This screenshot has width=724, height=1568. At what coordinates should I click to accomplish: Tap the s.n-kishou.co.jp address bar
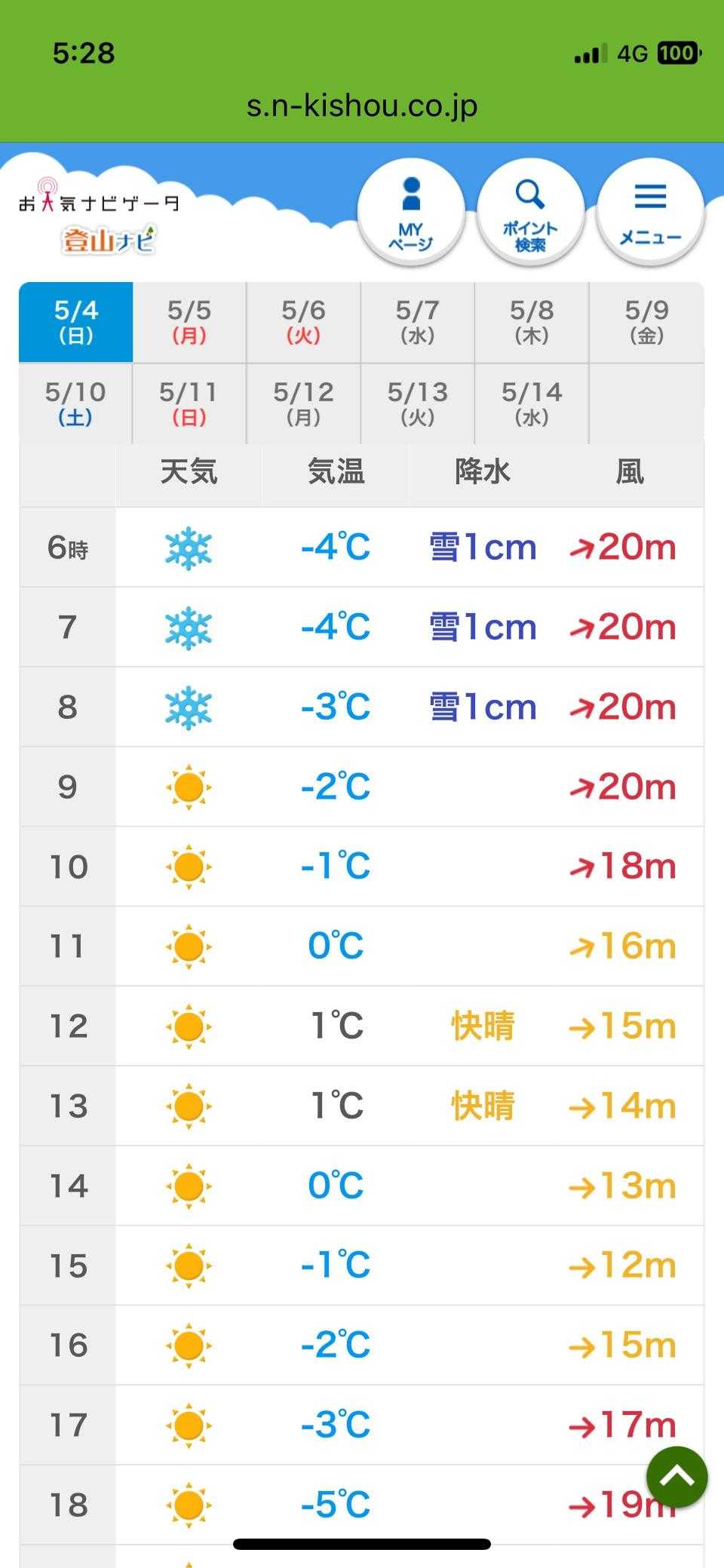(x=362, y=106)
